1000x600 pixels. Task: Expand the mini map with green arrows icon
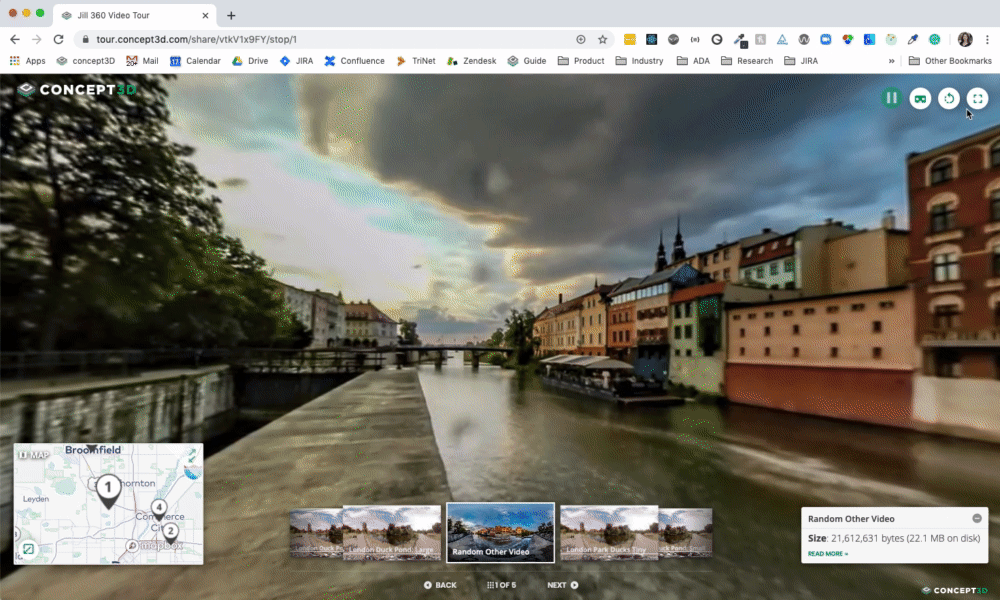click(192, 455)
